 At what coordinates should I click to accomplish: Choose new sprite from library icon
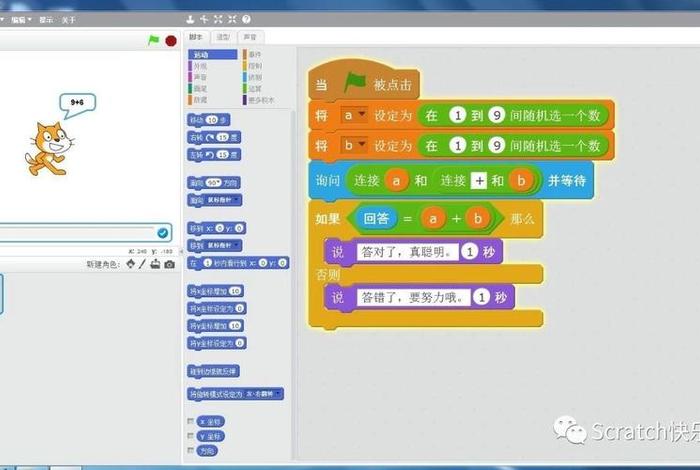click(x=131, y=264)
